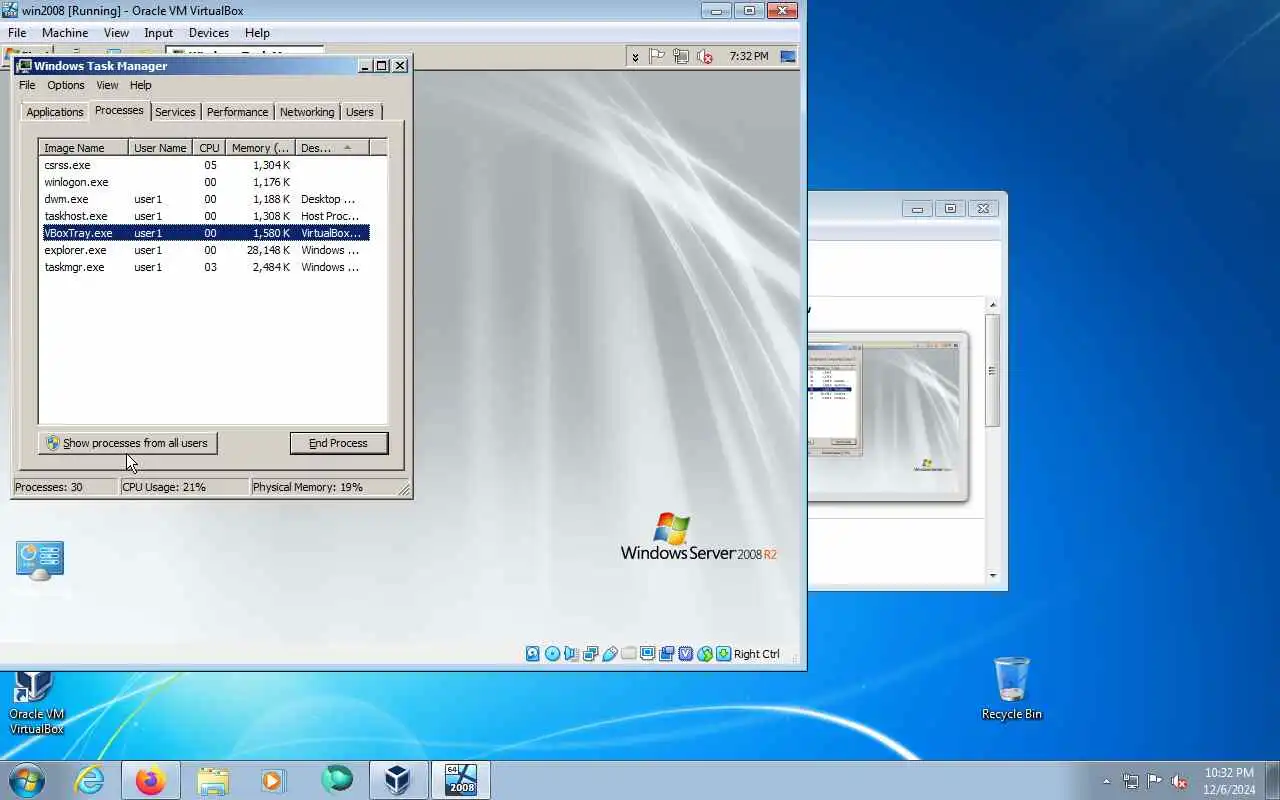
Task: Click the green sphere app on host taskbar
Action: (337, 780)
